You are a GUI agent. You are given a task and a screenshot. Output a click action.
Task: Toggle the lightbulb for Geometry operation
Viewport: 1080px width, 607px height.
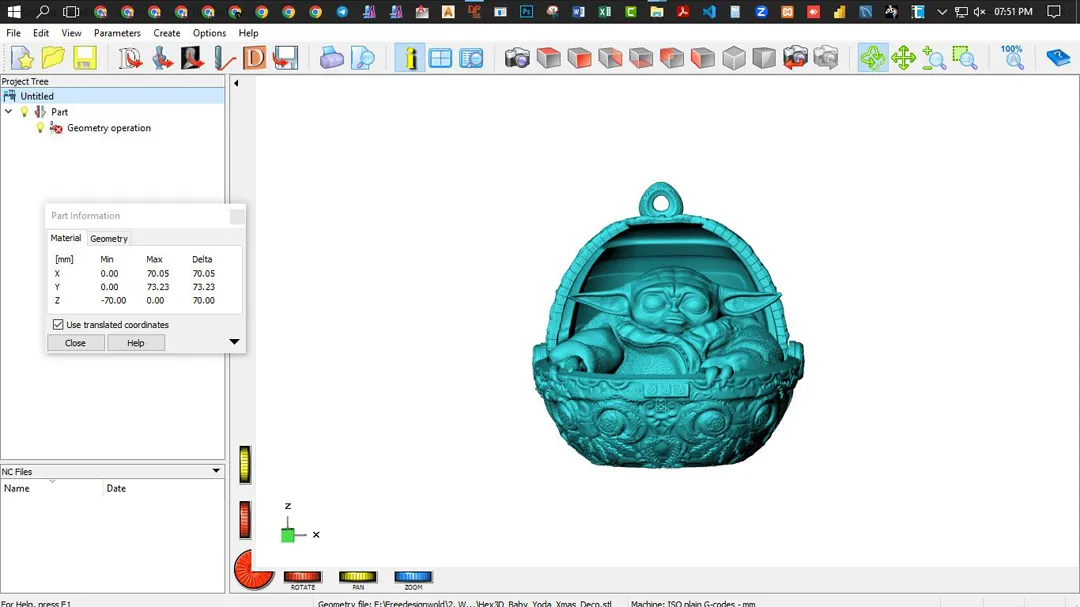click(40, 127)
